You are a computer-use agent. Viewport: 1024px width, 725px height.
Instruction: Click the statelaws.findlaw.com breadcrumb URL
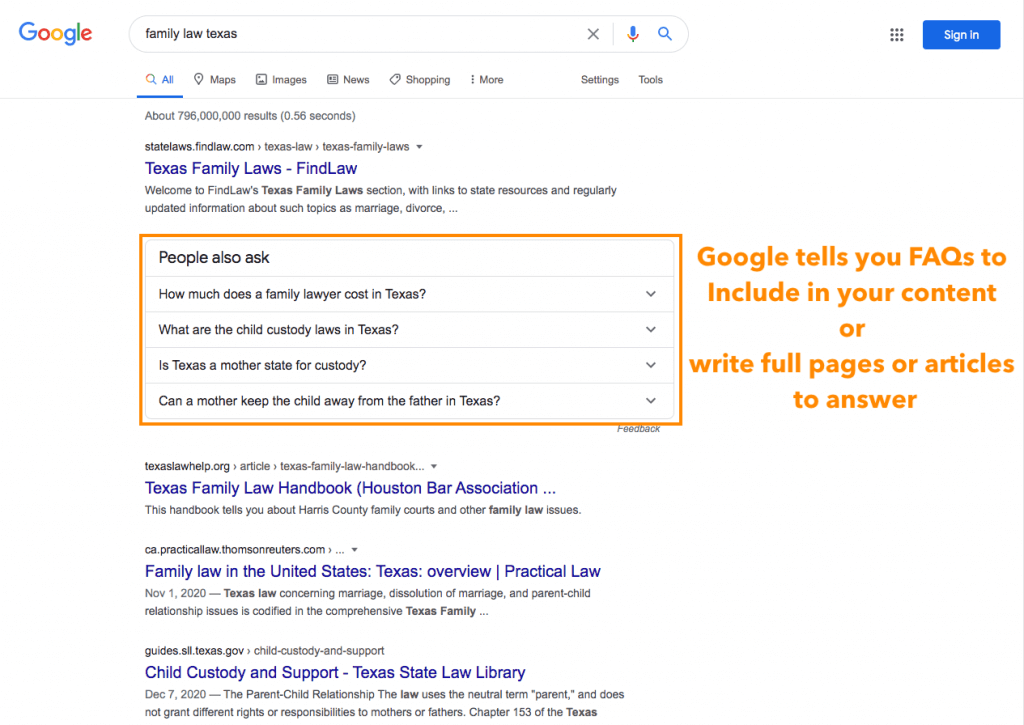coord(277,147)
